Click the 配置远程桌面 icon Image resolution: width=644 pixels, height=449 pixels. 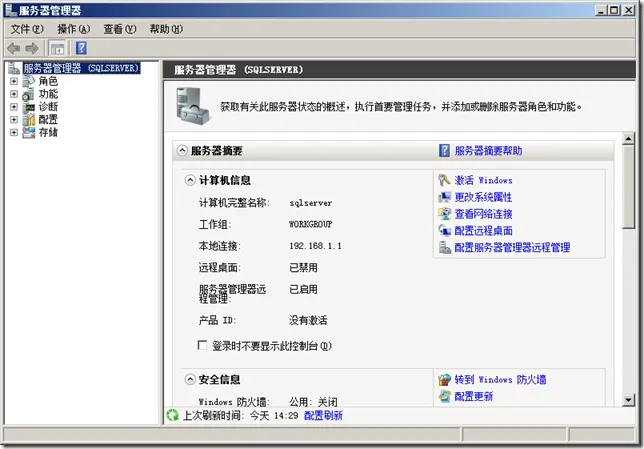444,230
